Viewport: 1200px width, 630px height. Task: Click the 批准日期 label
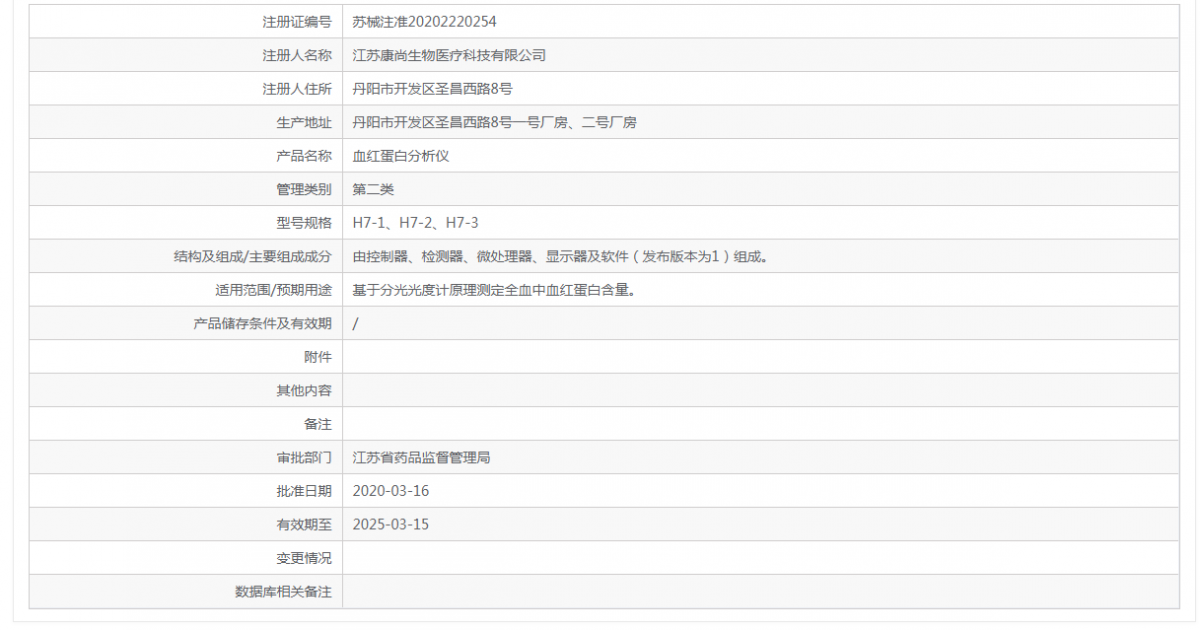(304, 491)
